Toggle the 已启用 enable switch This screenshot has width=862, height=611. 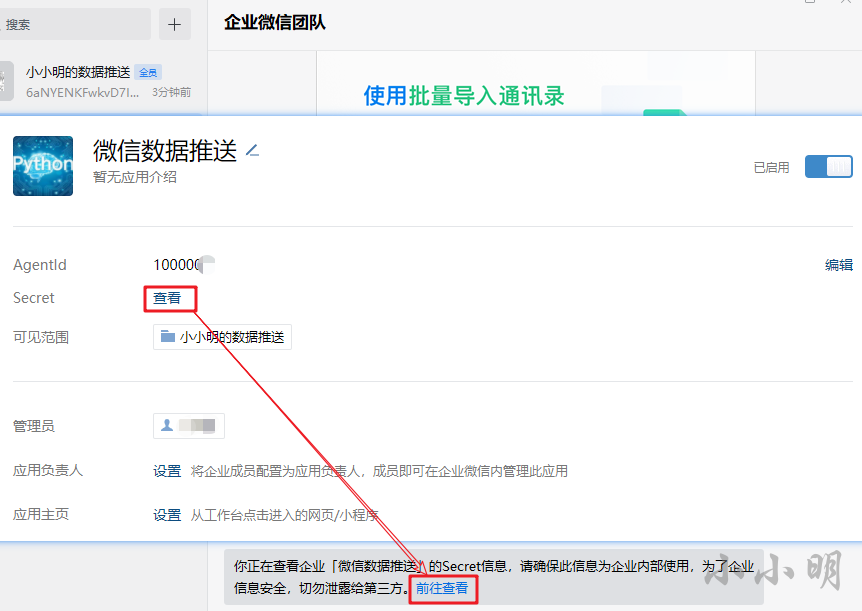828,167
